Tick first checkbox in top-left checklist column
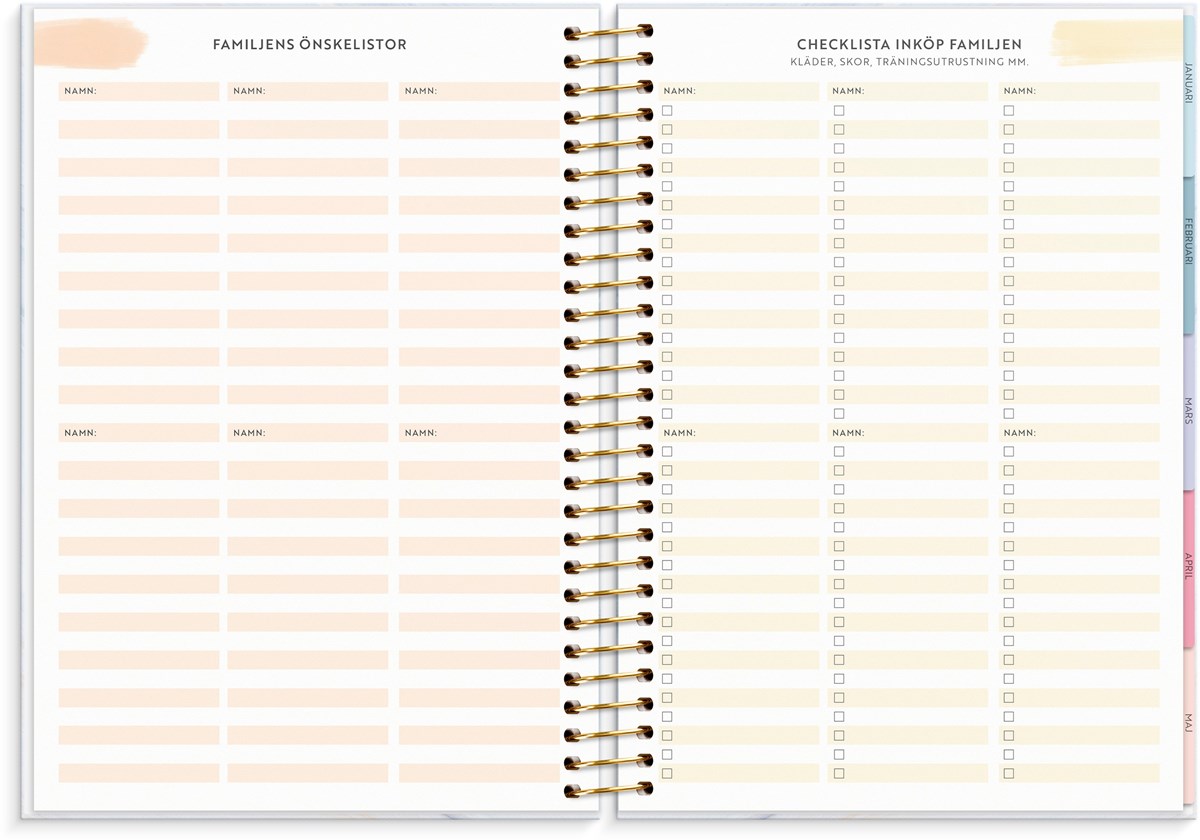 667,111
